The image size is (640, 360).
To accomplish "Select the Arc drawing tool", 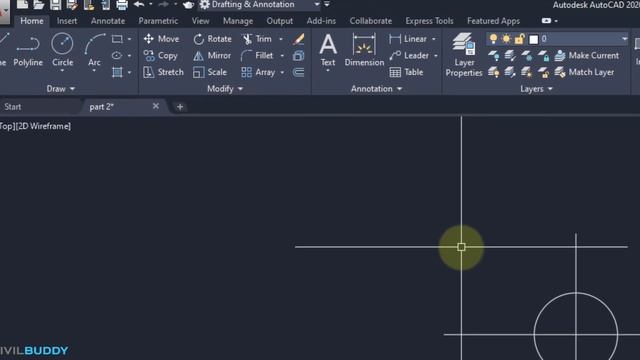I will point(94,51).
